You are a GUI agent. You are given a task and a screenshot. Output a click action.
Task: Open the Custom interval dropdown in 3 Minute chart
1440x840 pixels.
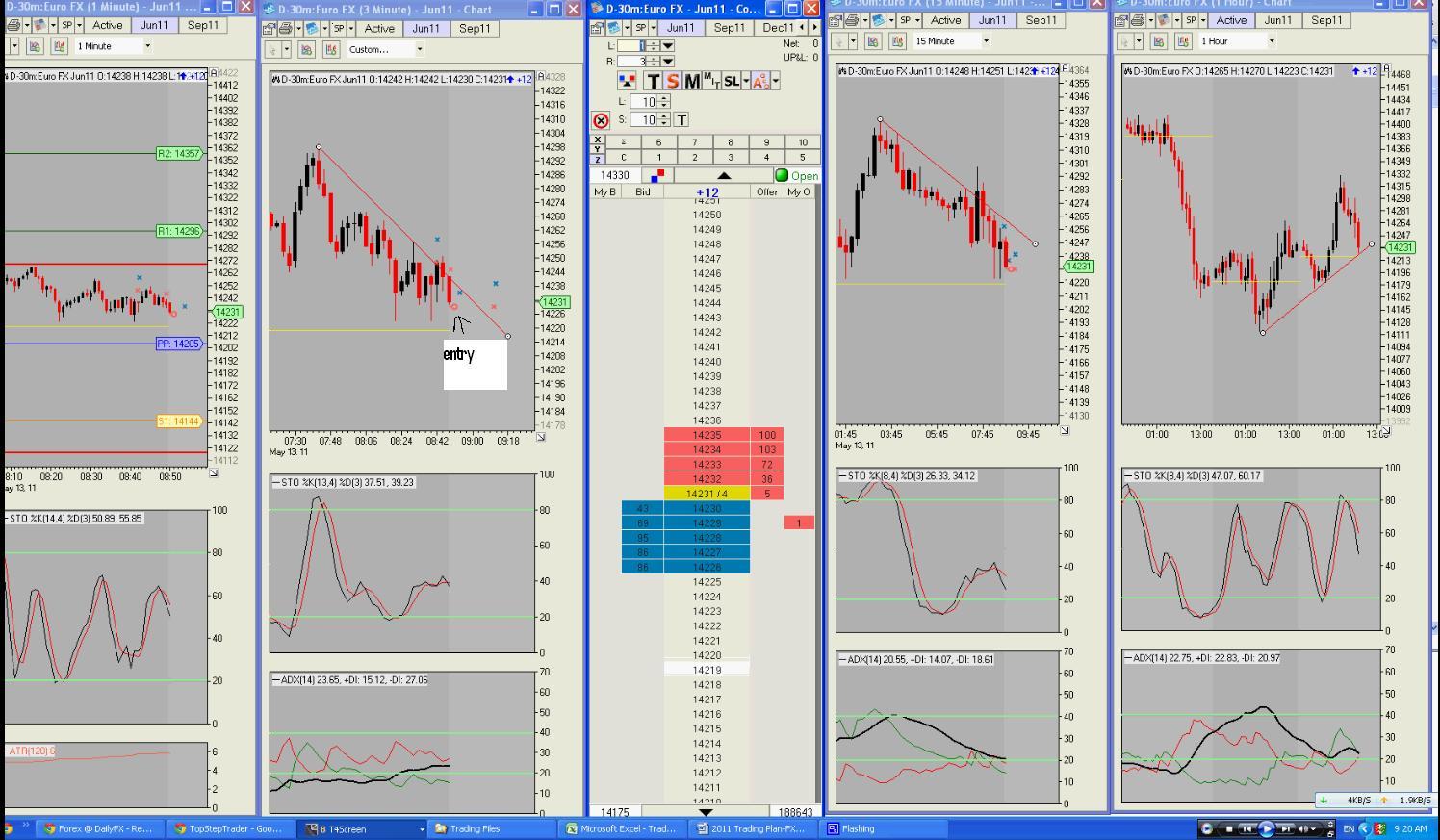pos(420,50)
